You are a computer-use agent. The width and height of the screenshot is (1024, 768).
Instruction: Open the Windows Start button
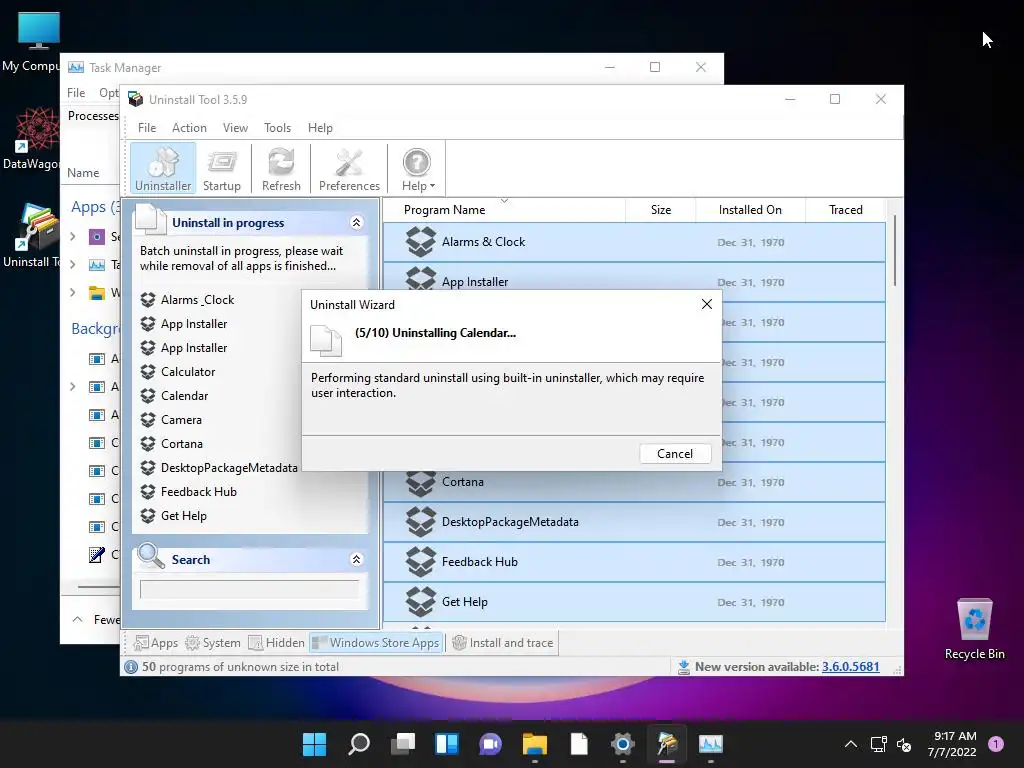tap(314, 744)
